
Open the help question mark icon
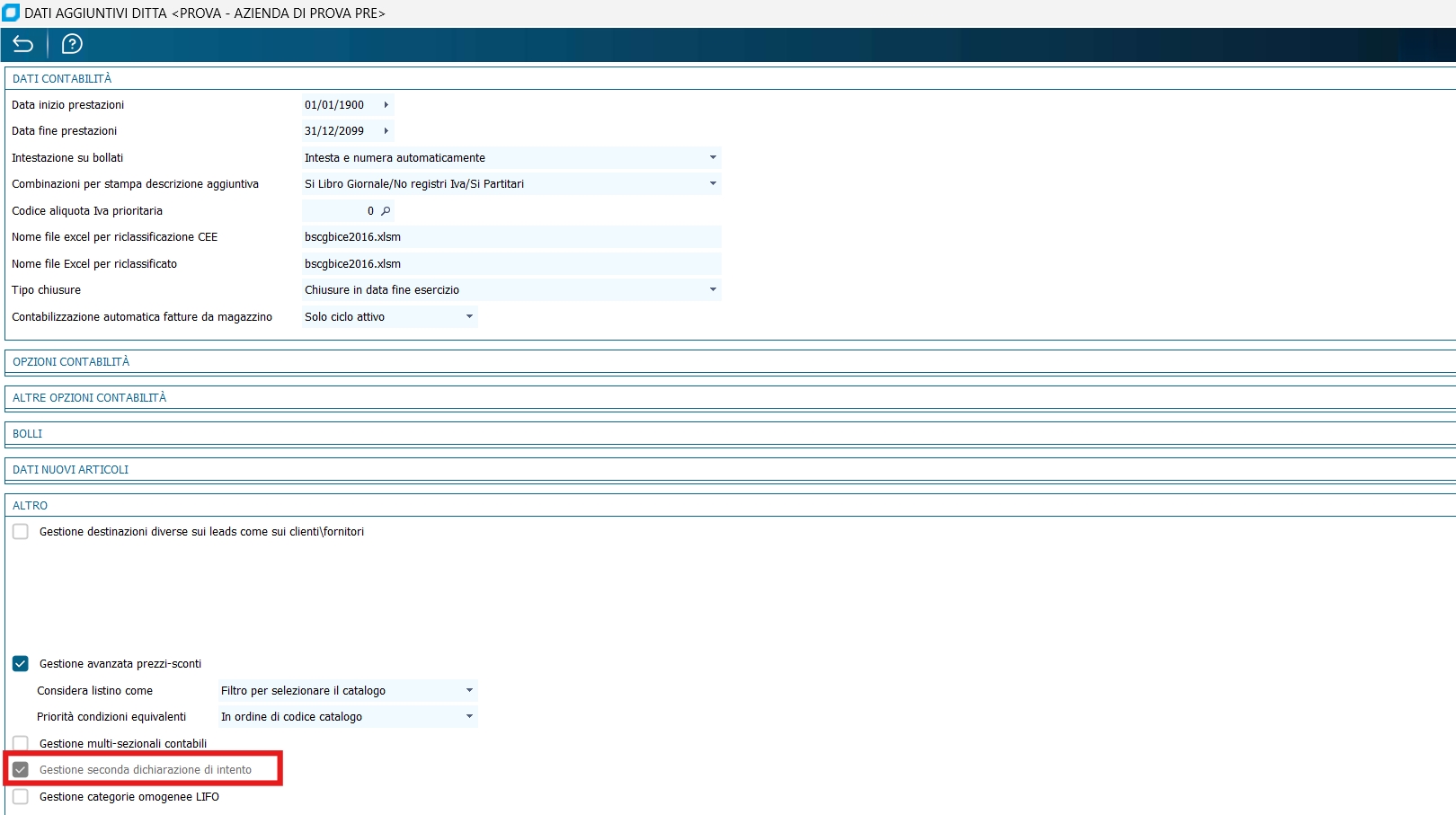[72, 44]
